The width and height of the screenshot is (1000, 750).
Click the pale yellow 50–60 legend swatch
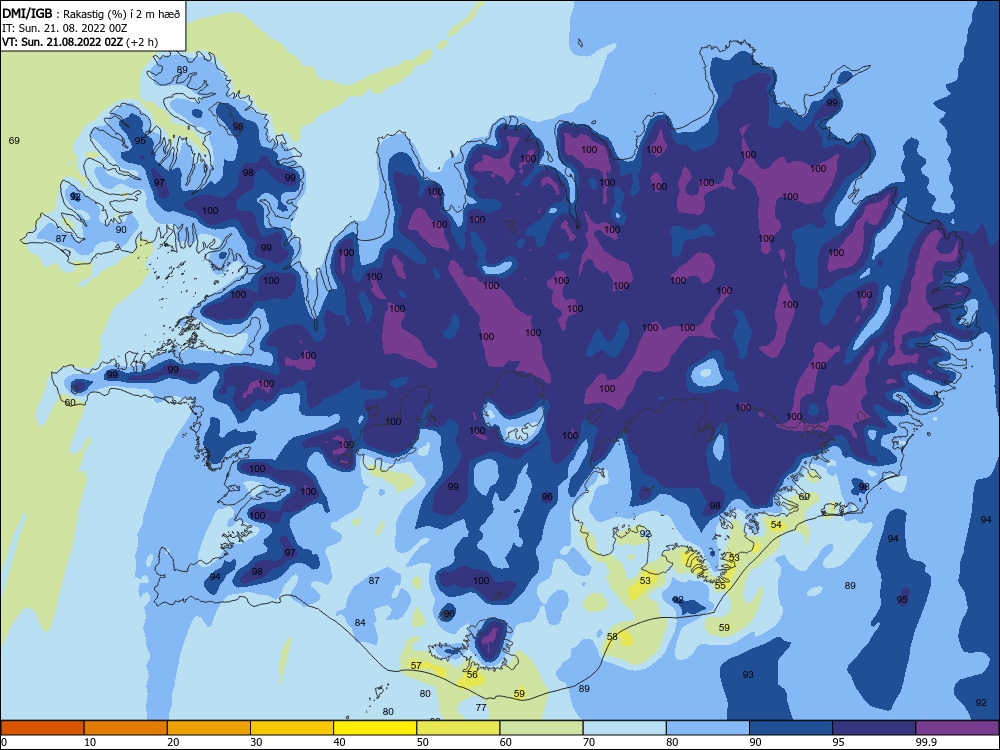[458, 728]
